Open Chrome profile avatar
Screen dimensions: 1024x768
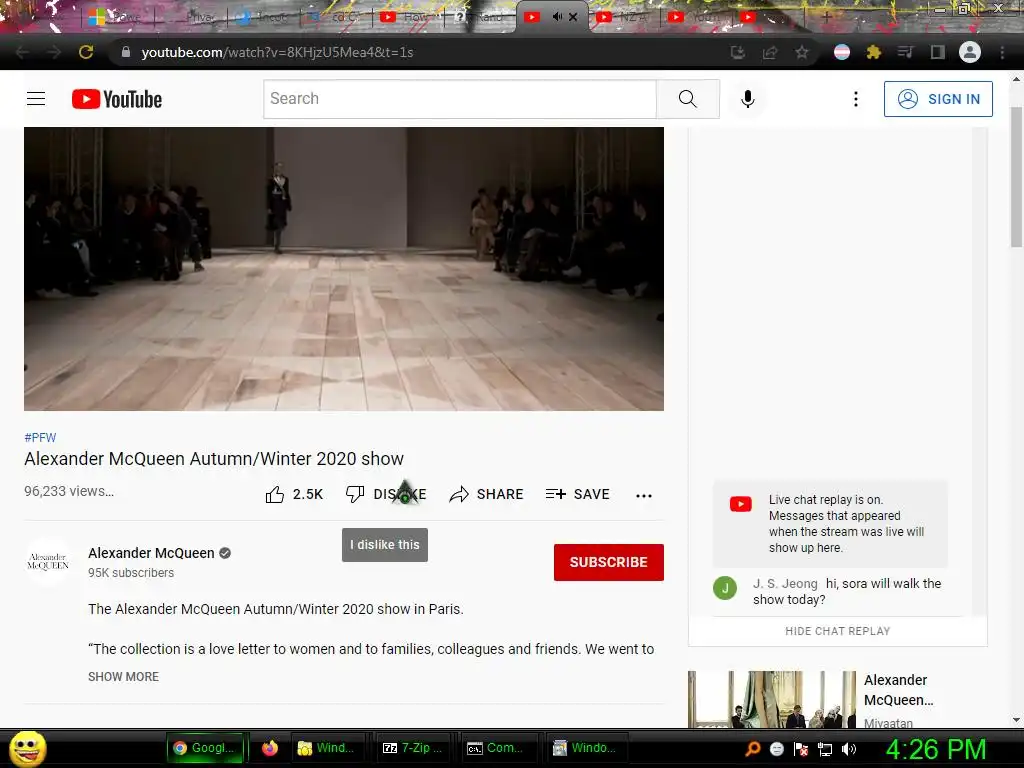[970, 52]
